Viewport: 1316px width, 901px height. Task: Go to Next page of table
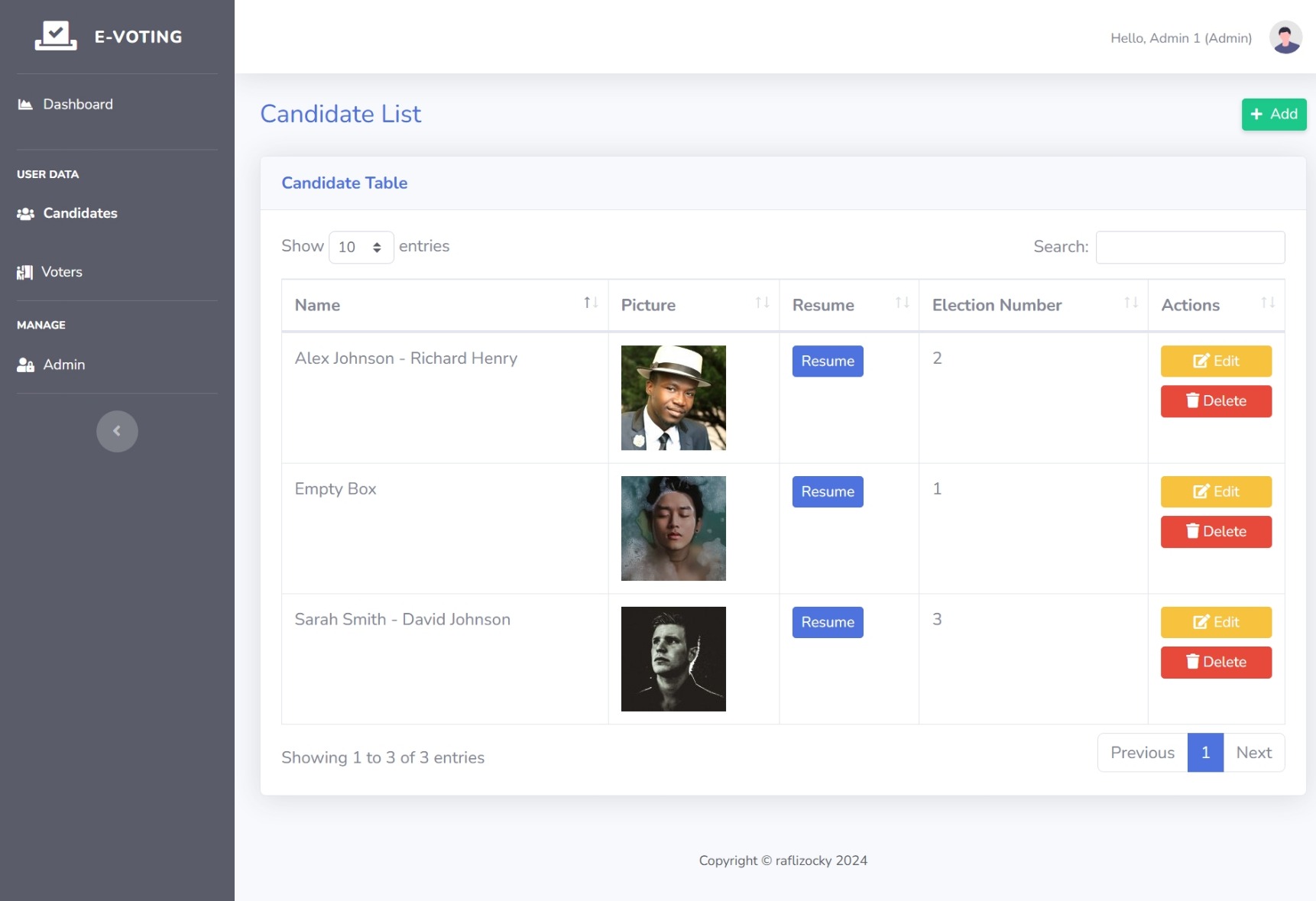[1253, 753]
